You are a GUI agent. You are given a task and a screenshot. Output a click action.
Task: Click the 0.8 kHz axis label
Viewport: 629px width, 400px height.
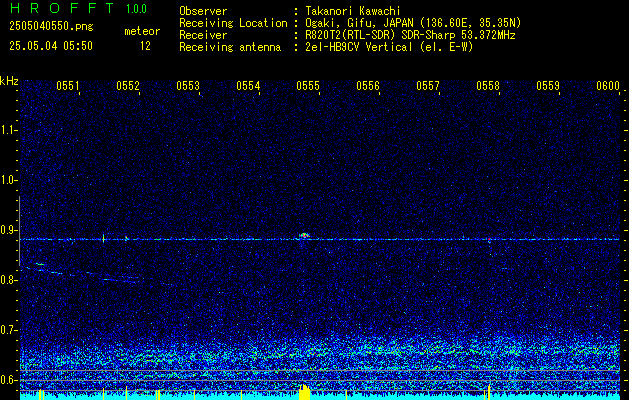(8, 280)
